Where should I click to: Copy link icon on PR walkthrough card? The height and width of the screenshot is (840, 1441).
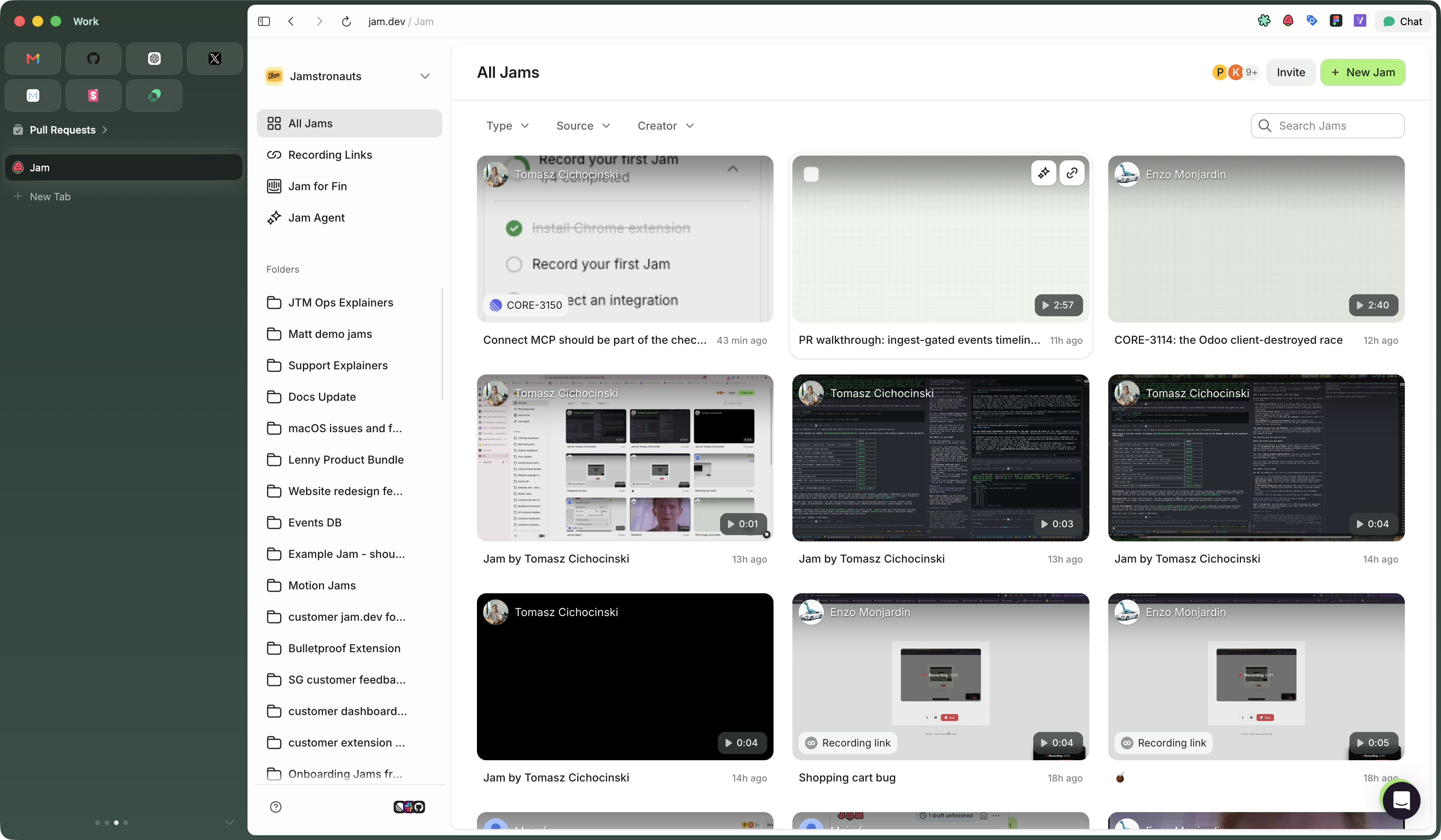tap(1072, 173)
